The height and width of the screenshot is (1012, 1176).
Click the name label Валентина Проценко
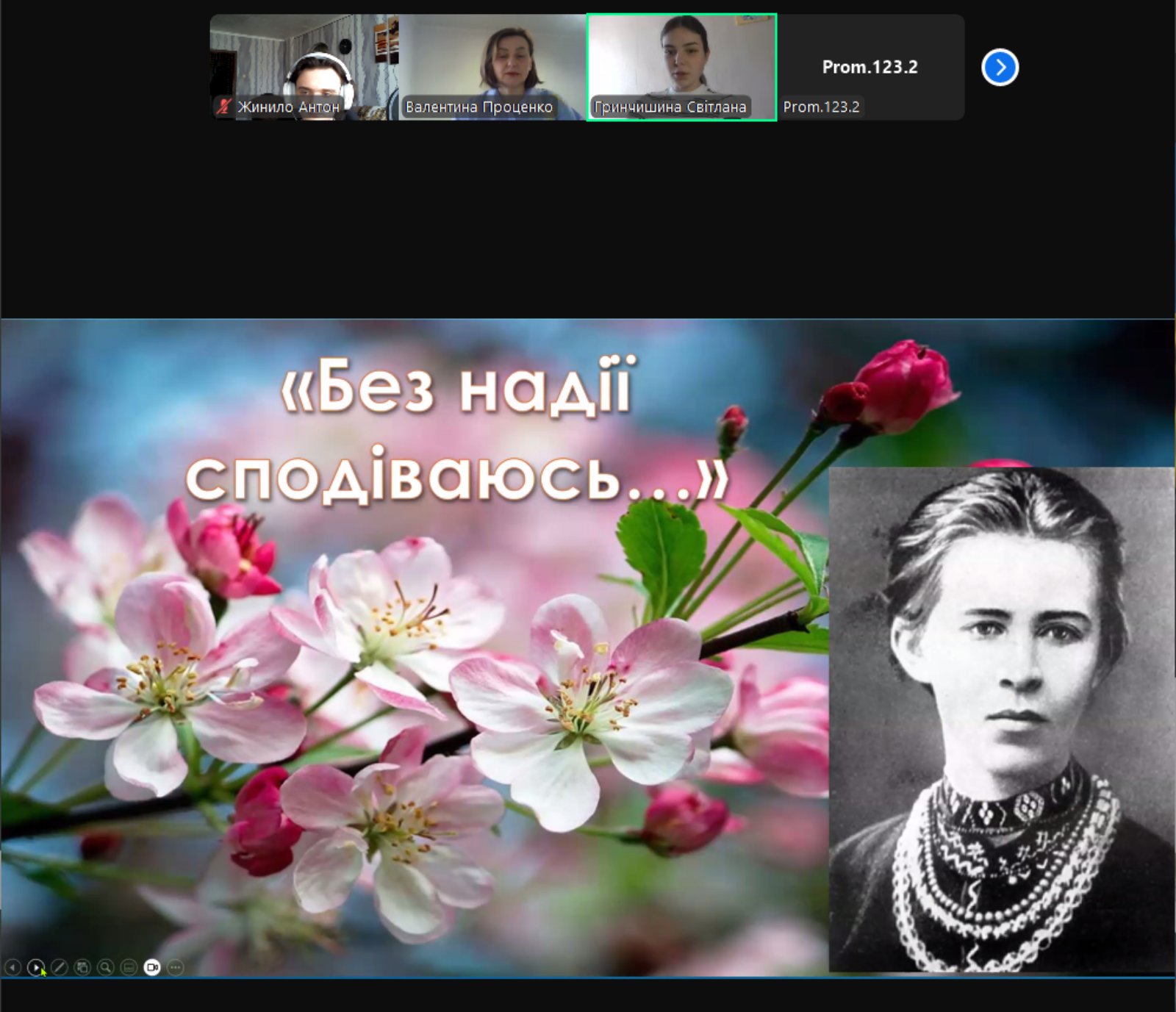(479, 107)
